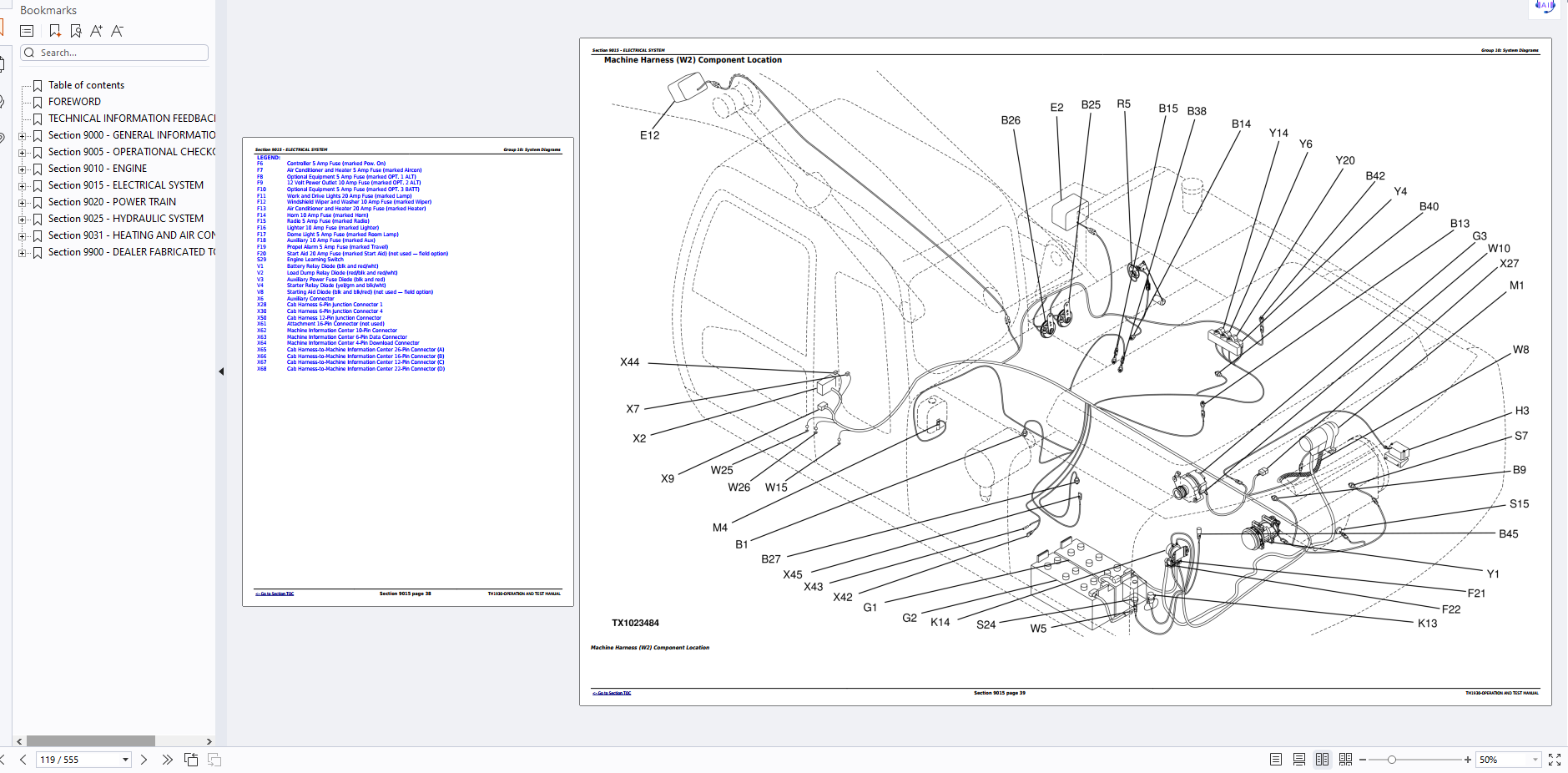Click Go to Section TOC link on right page
The image size is (1568, 773).
coord(612,693)
